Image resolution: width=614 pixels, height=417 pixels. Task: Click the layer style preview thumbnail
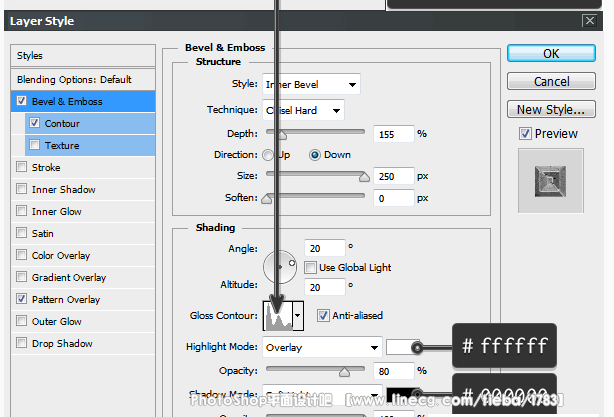[x=550, y=178]
